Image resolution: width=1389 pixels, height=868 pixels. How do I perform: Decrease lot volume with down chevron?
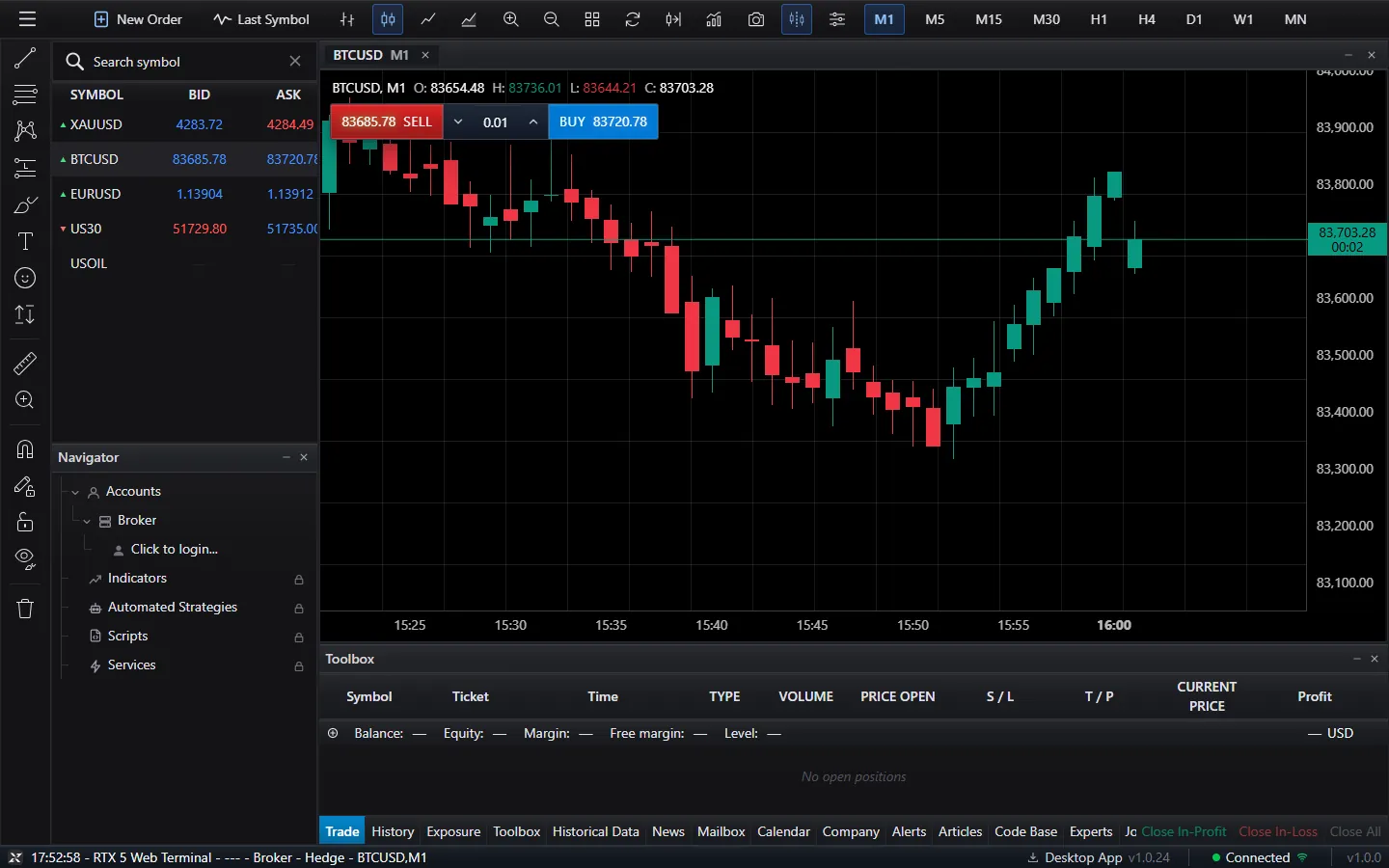coord(458,122)
